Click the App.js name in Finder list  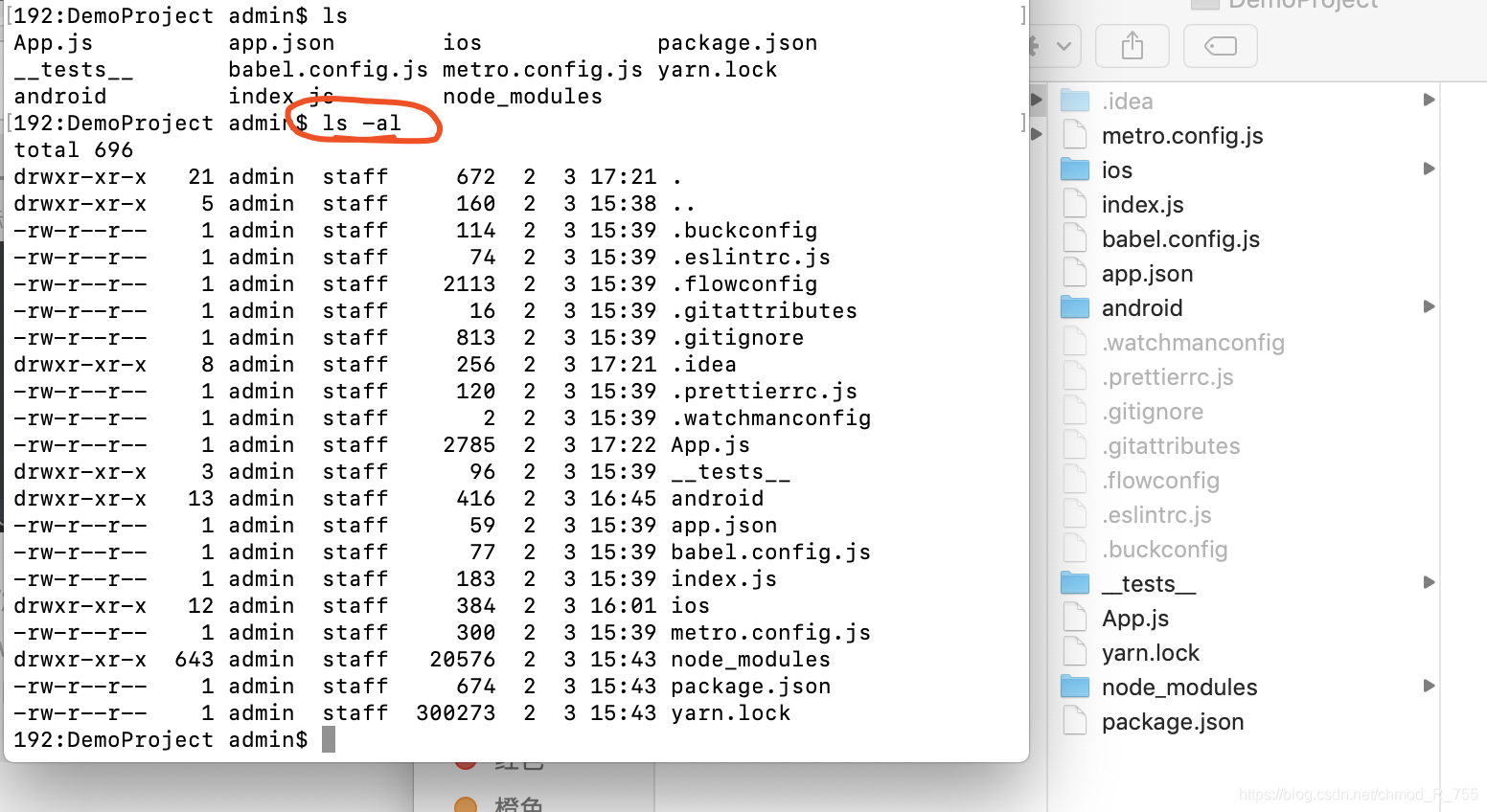tap(1135, 619)
